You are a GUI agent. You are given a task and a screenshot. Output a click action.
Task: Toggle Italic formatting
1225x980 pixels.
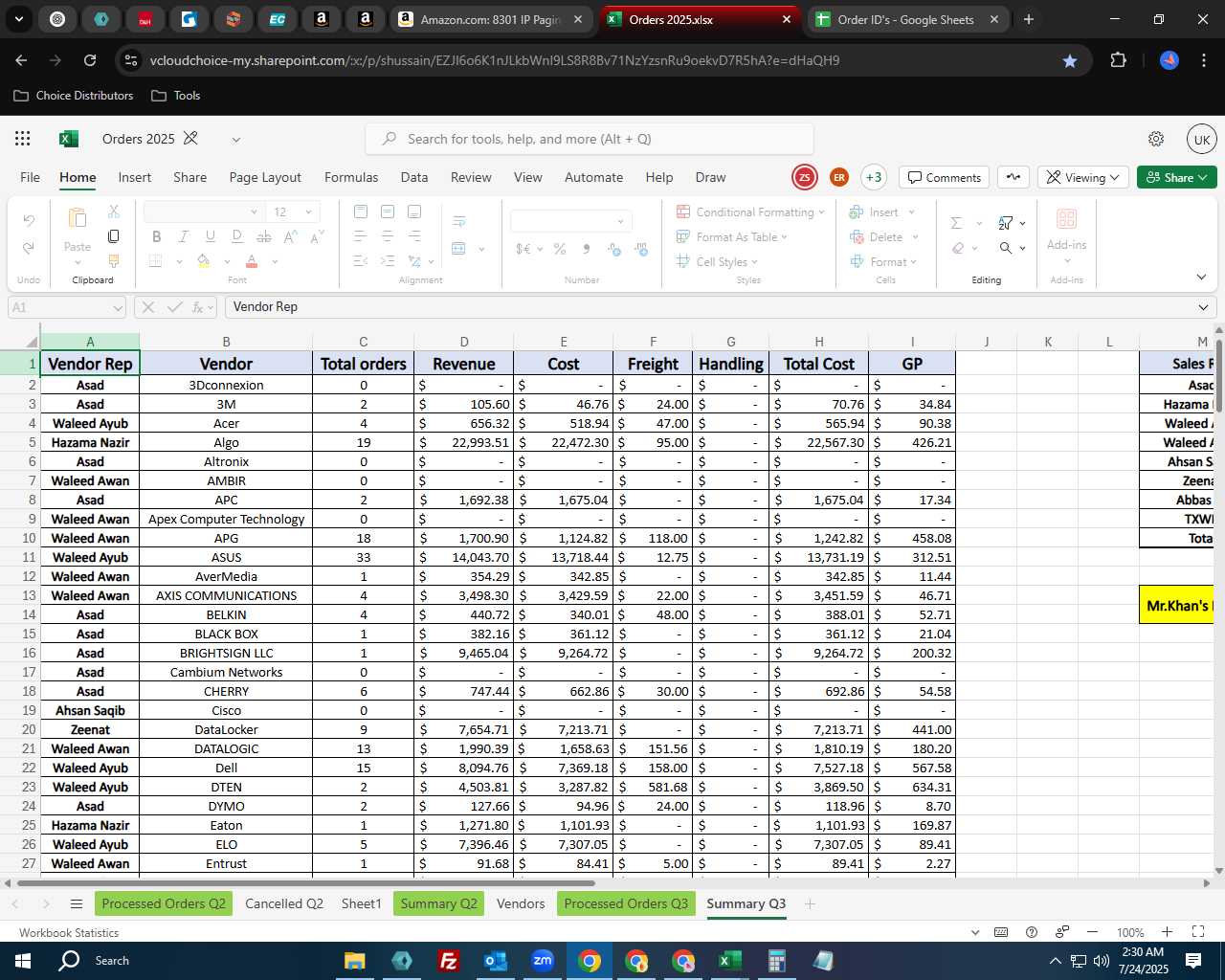point(183,236)
